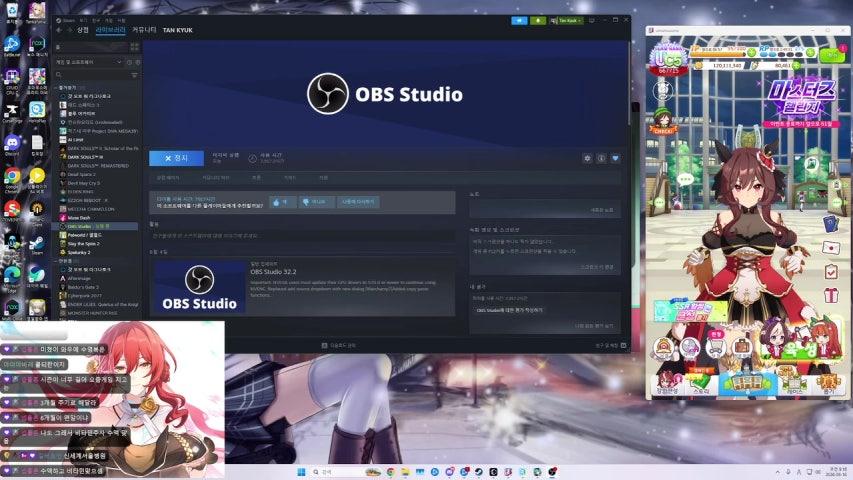Open Battle.net desktop icon
This screenshot has width=853, height=480.
point(12,46)
